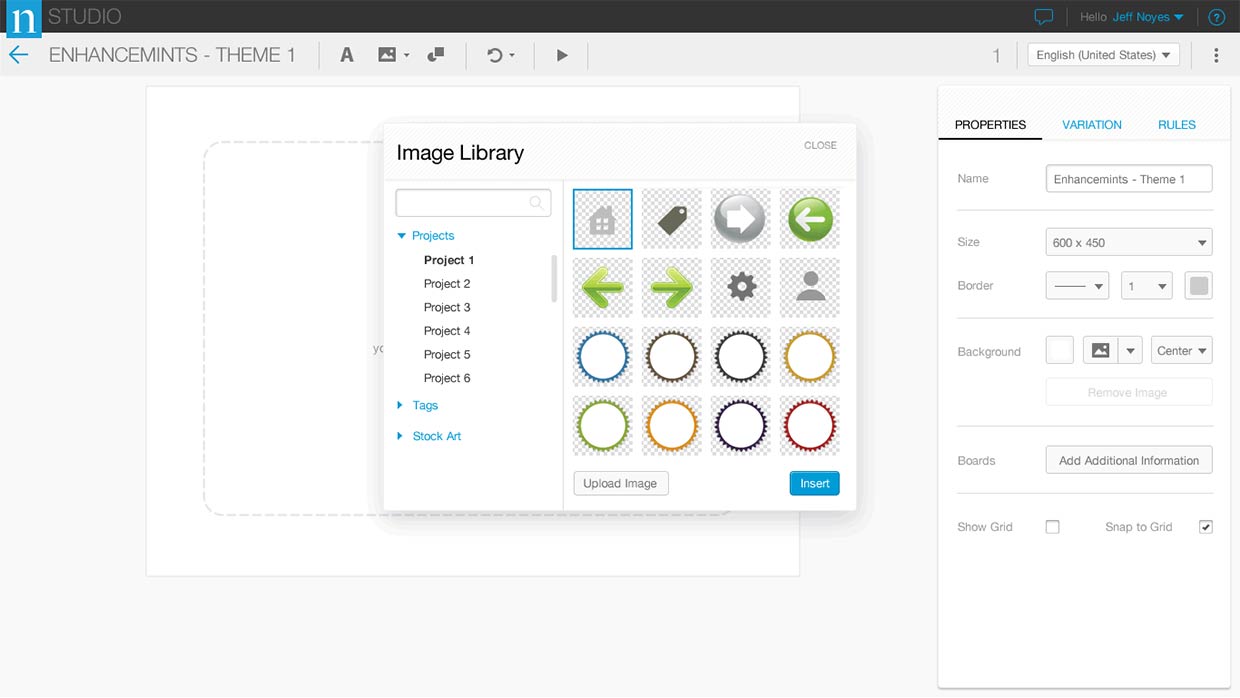Open the English (United States) language dropdown

click(x=1104, y=55)
